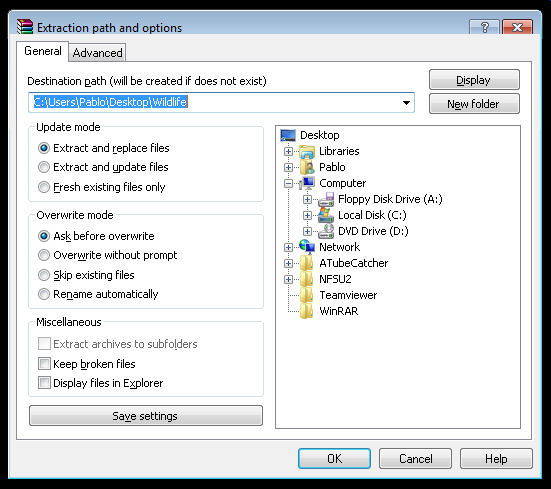Screen dimensions: 551x489
Task: Click the Desktop icon at tree root
Action: click(288, 135)
